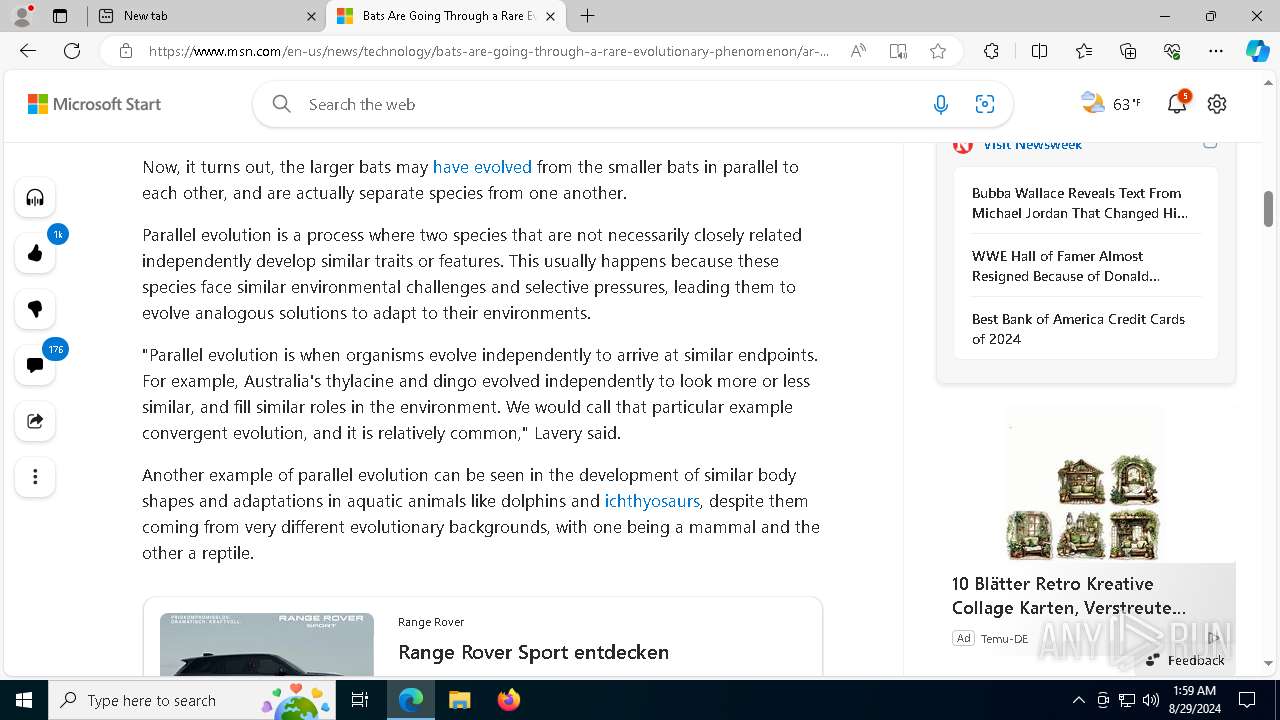Open browser Extensions puzzle icon
The height and width of the screenshot is (720, 1280).
991,51
